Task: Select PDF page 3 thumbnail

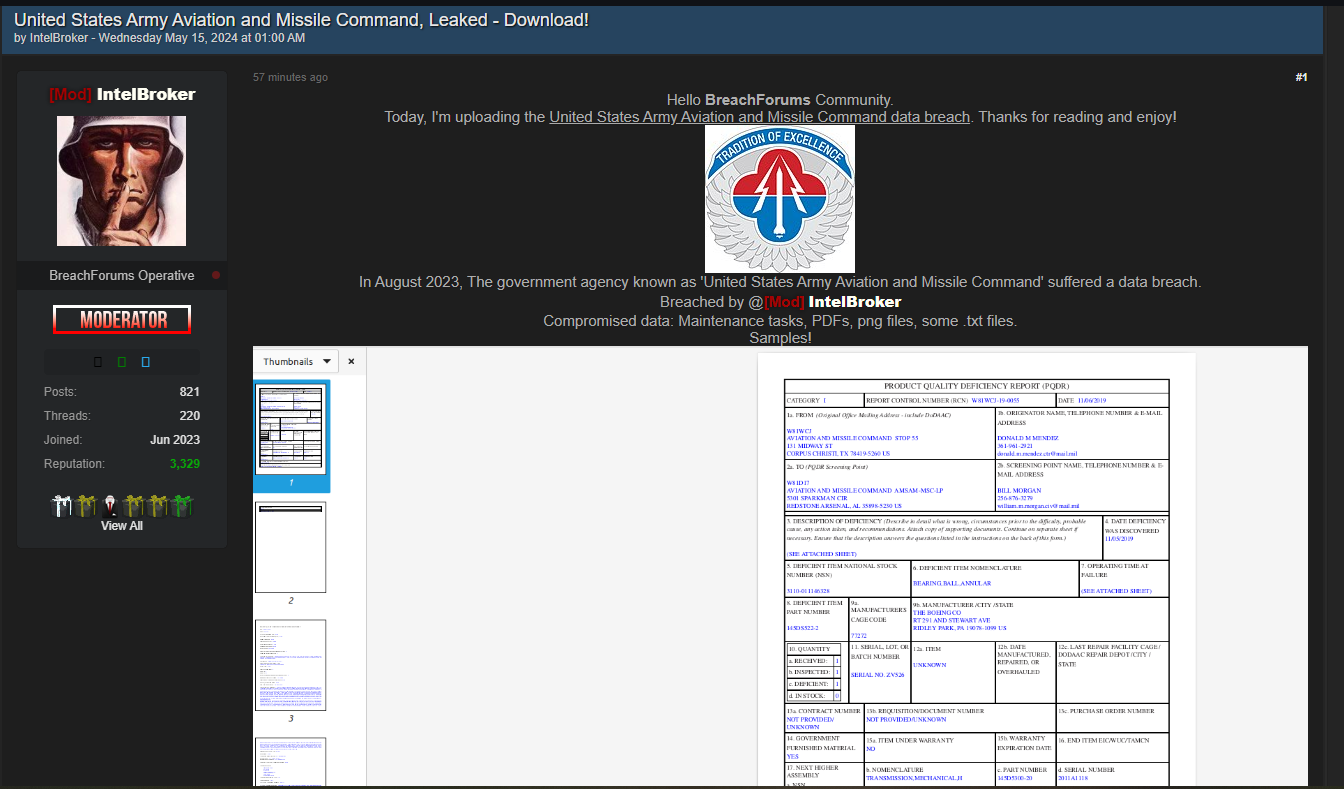Action: (291, 665)
